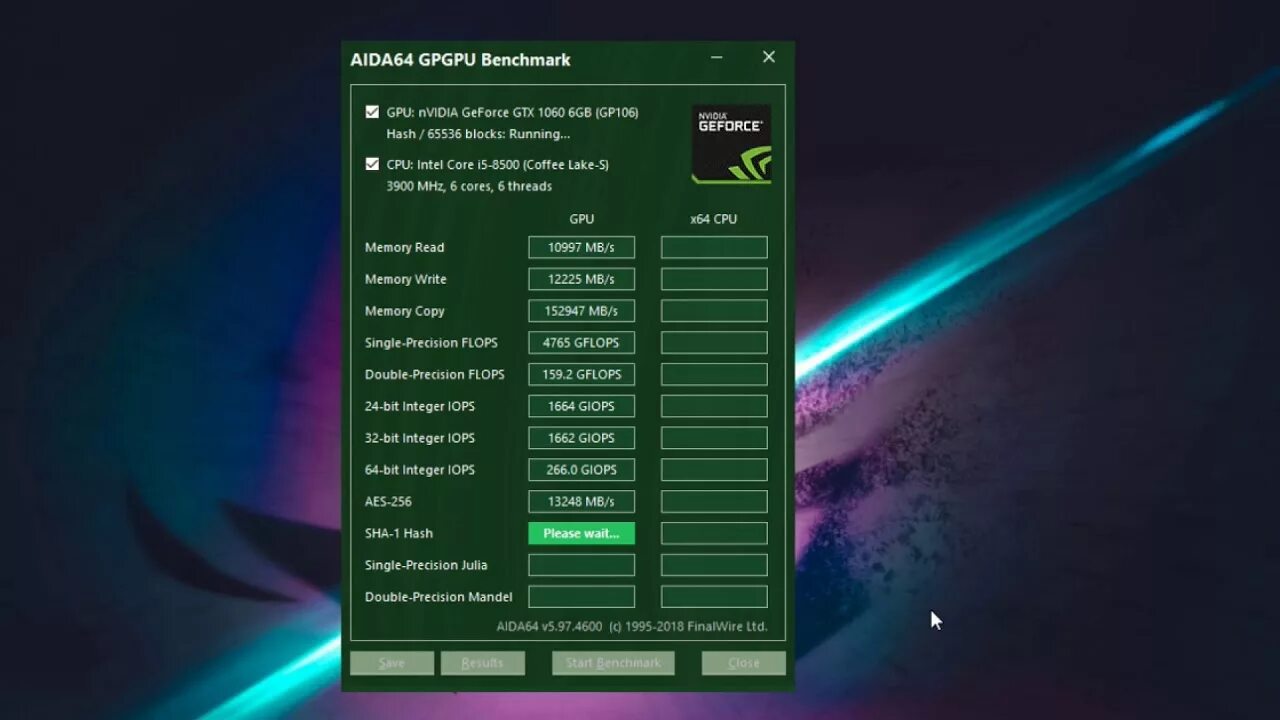1280x720 pixels.
Task: Click the AES-256 row label
Action: (x=388, y=501)
